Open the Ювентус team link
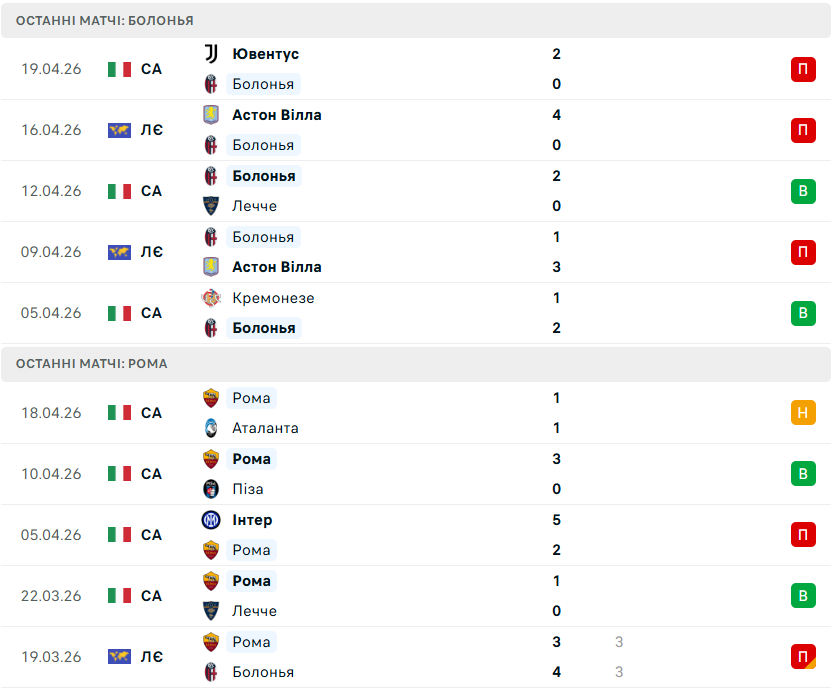The image size is (833, 690). (266, 54)
